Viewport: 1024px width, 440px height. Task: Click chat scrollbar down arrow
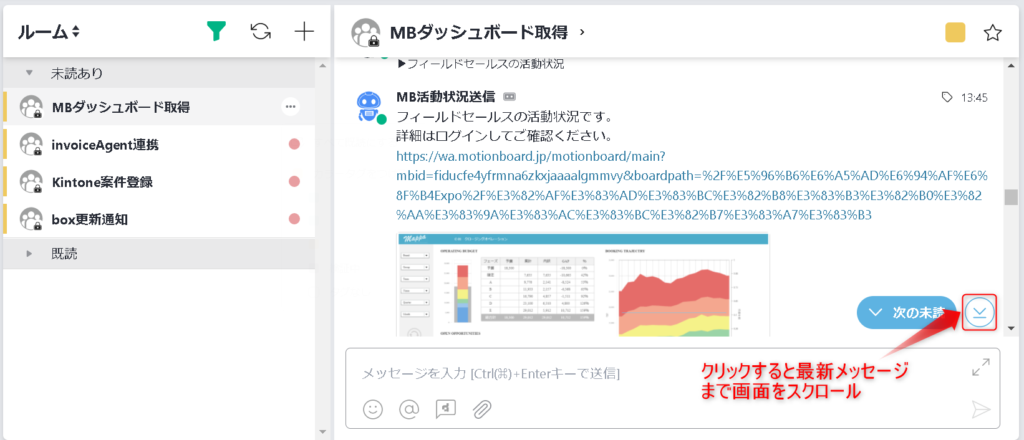pyautogui.click(x=1012, y=328)
